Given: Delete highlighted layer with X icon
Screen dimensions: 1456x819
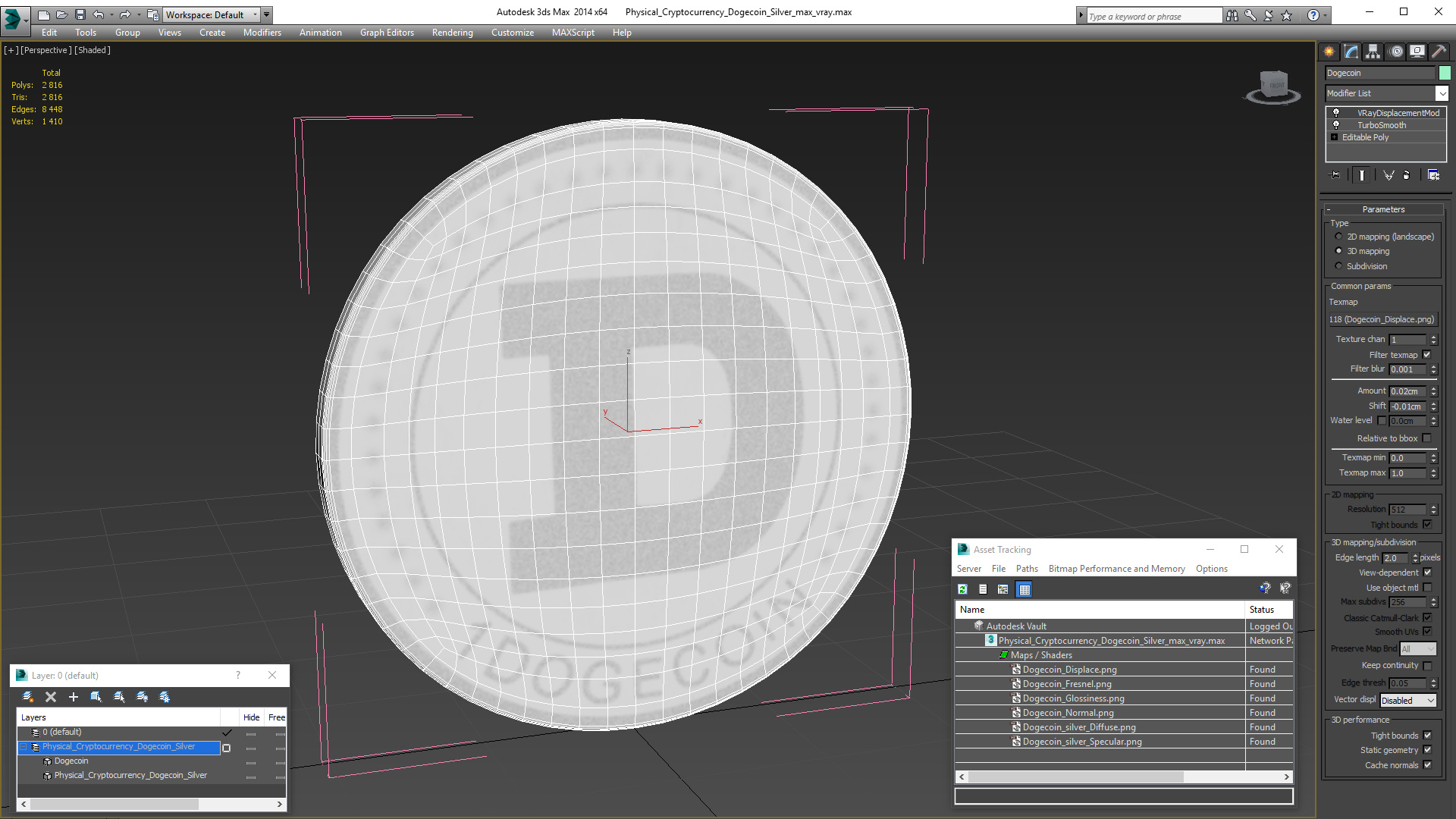Looking at the screenshot, I should click(x=51, y=697).
